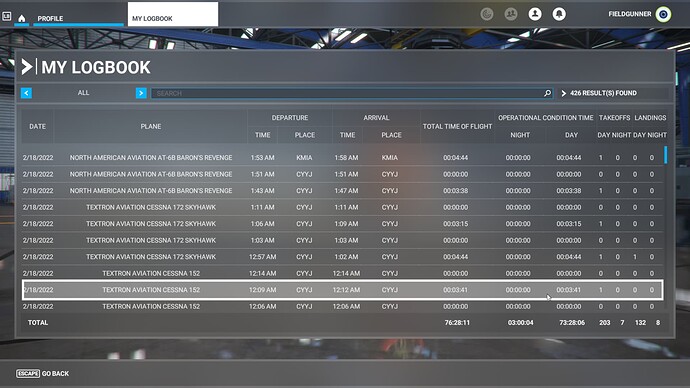Select the highlighted Cessna 152 12:09 AM flight
690x388 pixels.
(x=342, y=290)
